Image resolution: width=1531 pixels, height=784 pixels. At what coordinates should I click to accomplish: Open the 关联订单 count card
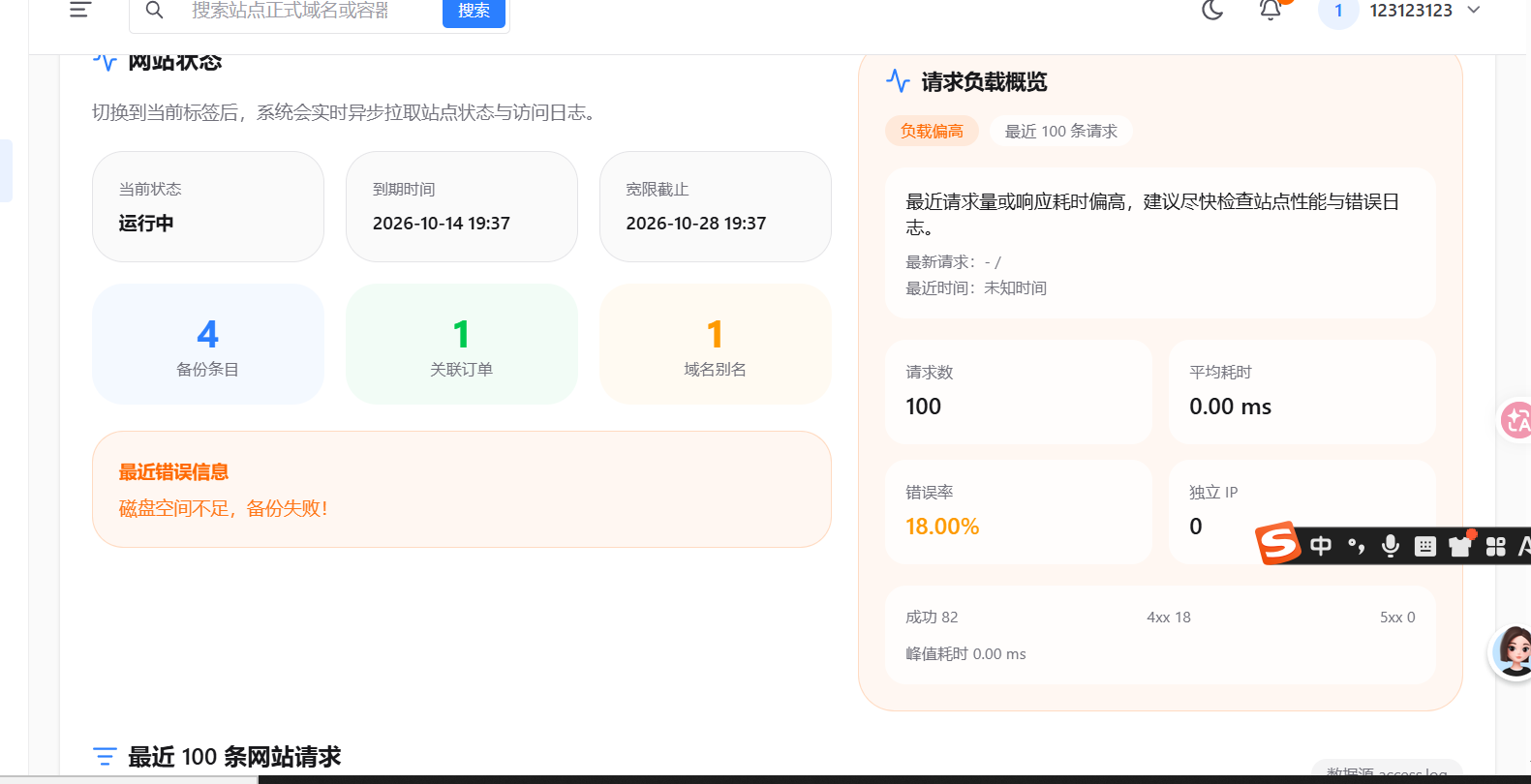tap(462, 344)
